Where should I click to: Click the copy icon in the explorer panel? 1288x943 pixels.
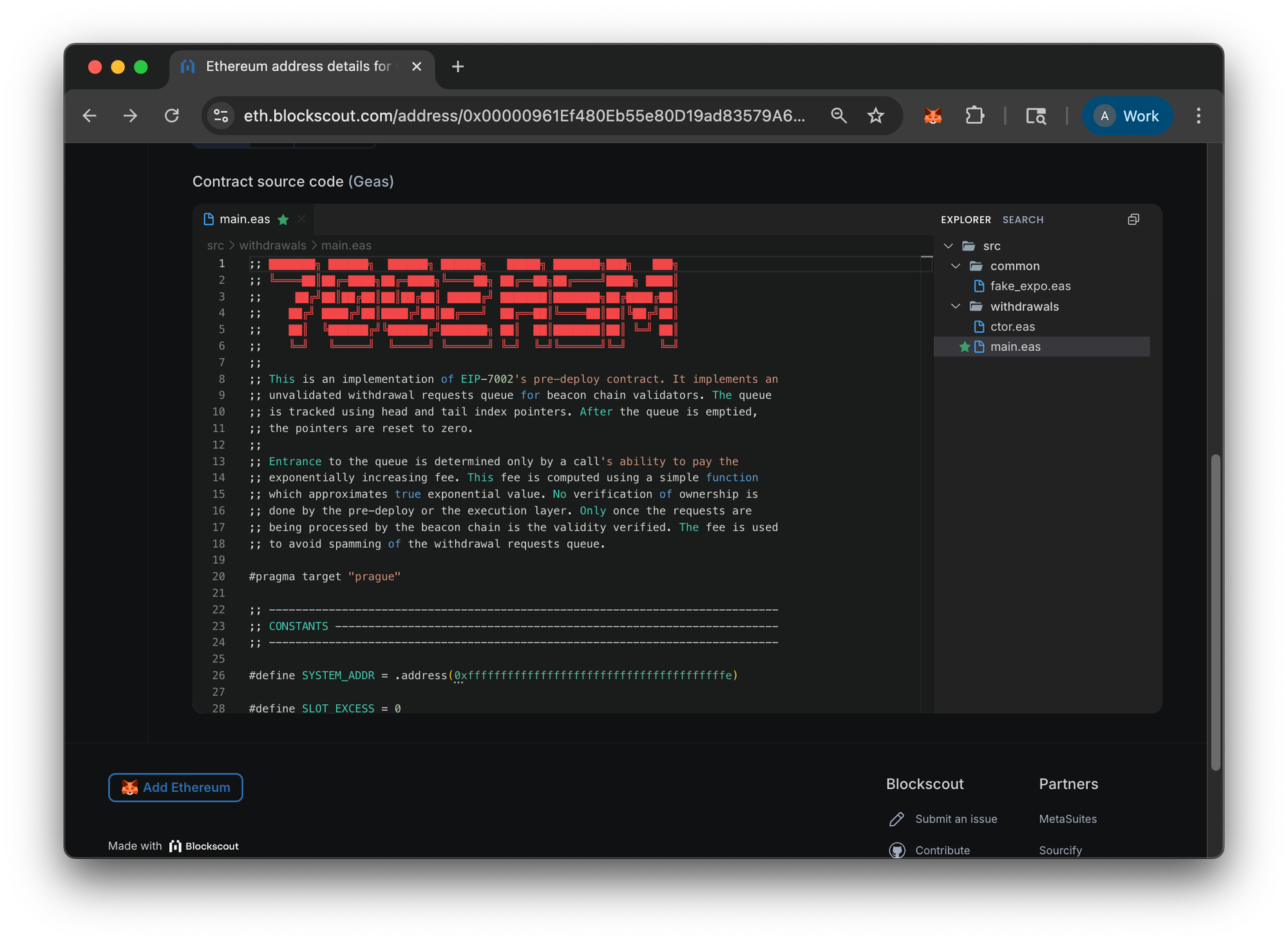pos(1133,219)
